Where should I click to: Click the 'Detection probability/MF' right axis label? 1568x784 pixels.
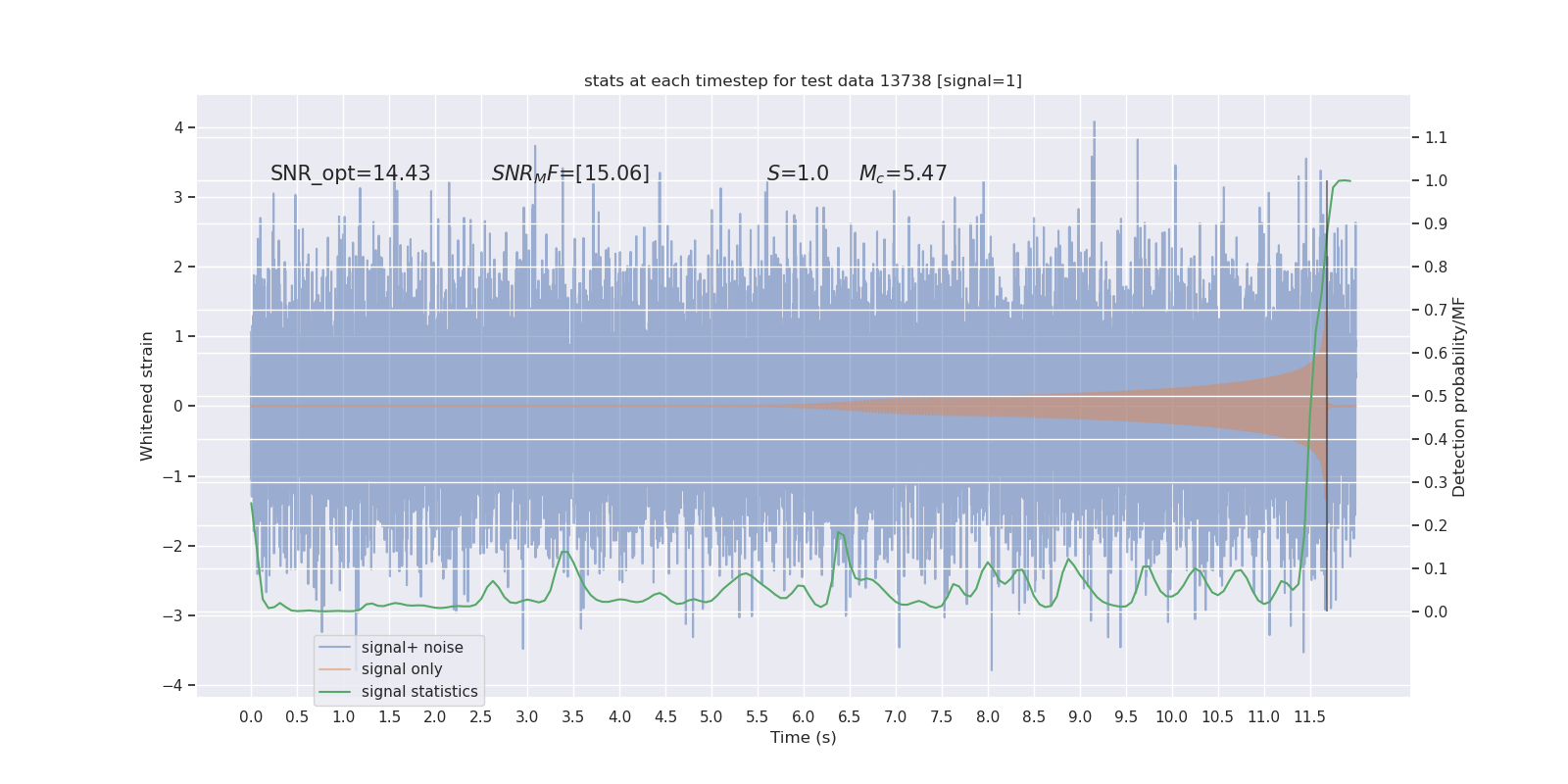click(x=1459, y=397)
